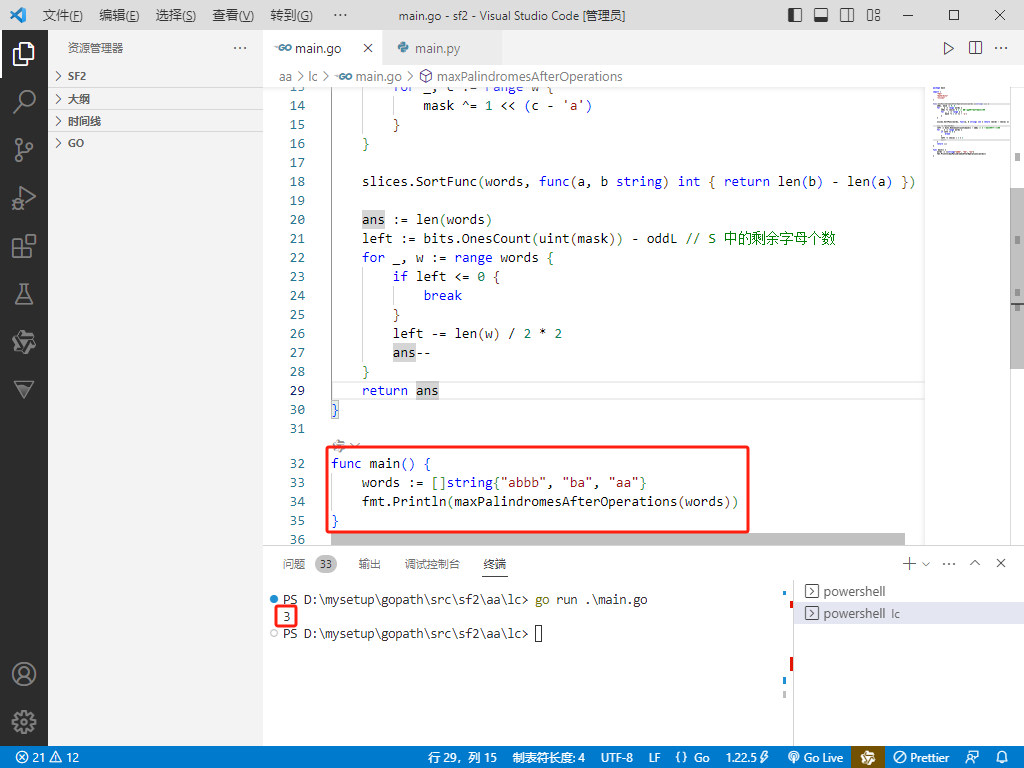Open the 选择(S) menu
Screen dimensions: 1024x768
tap(176, 16)
